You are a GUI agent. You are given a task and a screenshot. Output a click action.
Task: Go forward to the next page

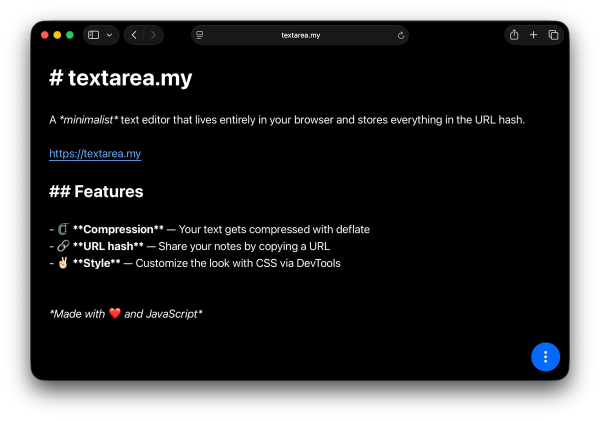tap(153, 35)
